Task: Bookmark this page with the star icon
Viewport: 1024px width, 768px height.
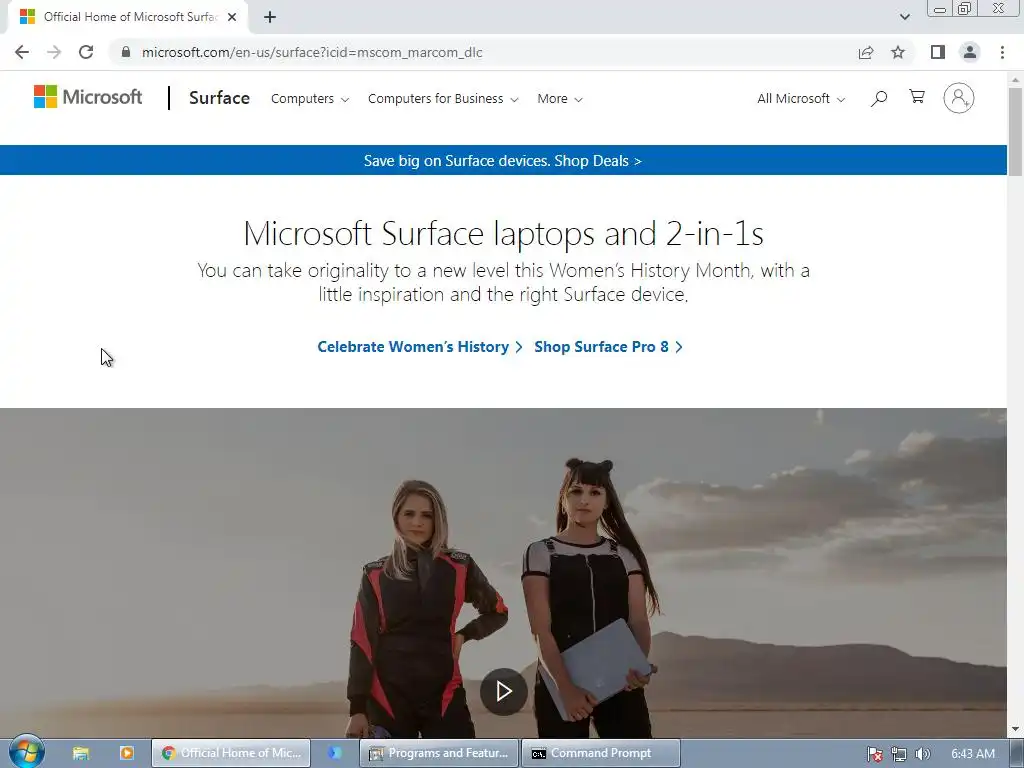Action: click(x=898, y=52)
